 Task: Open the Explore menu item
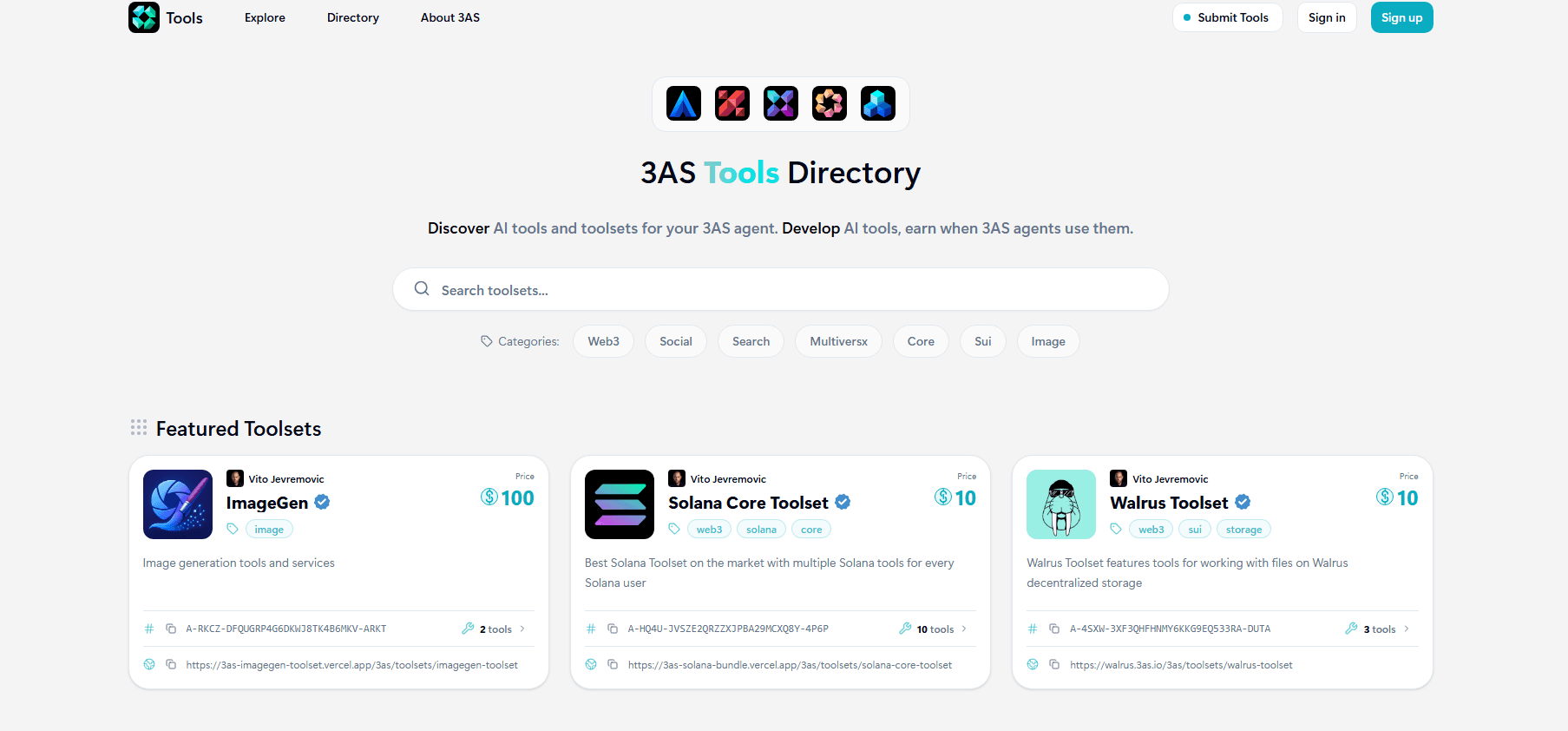coord(265,17)
